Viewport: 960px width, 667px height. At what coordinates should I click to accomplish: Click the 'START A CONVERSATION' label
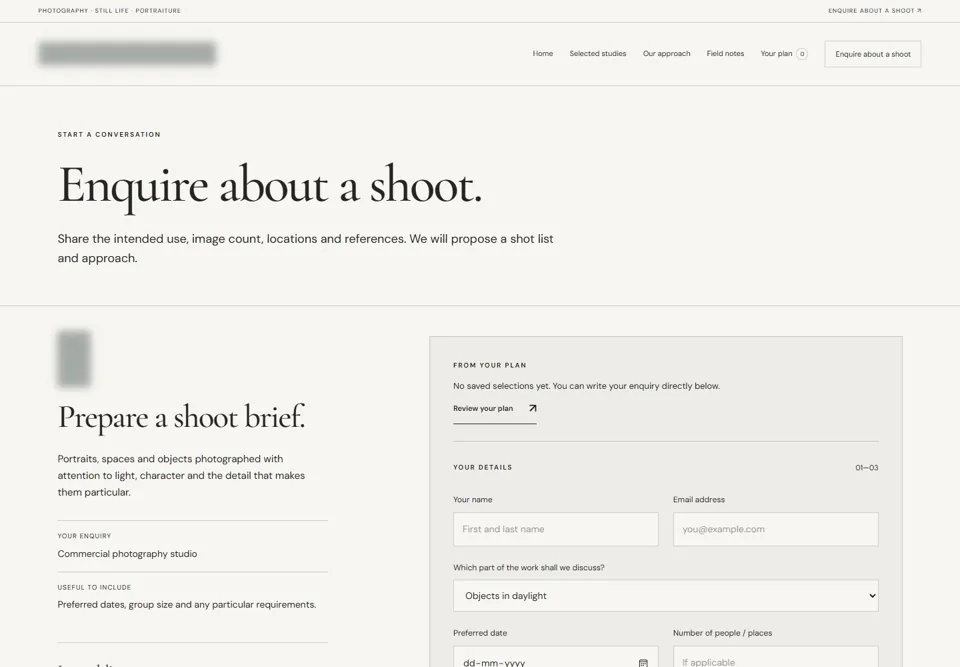[x=109, y=134]
